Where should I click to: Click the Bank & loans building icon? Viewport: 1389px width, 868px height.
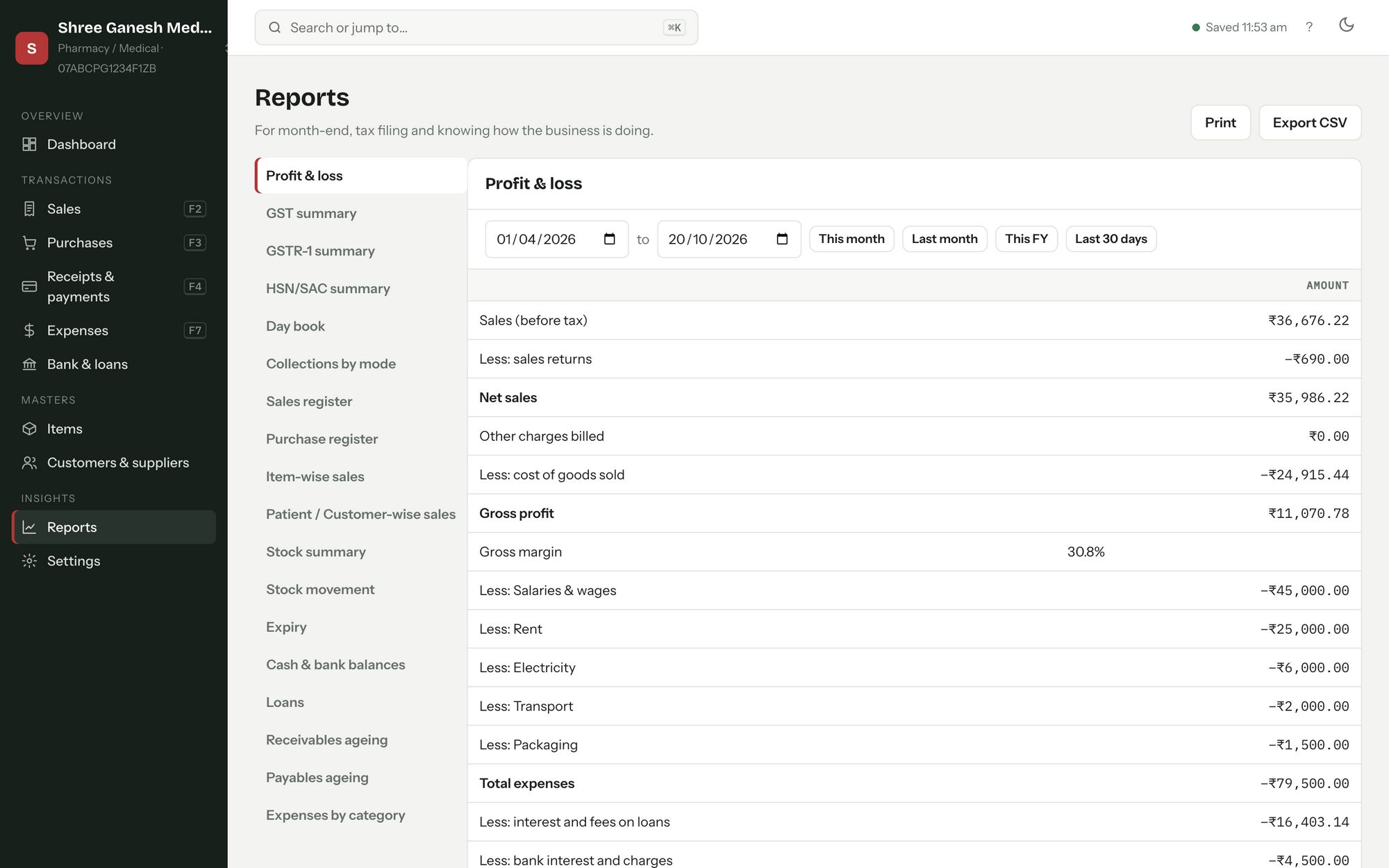[29, 365]
